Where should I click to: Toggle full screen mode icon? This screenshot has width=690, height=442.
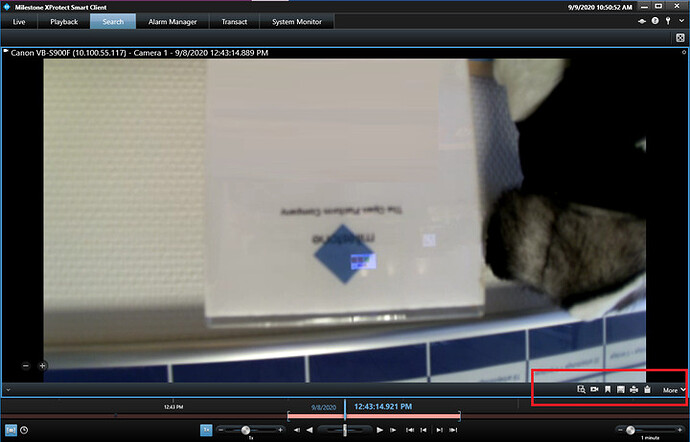coord(680,38)
